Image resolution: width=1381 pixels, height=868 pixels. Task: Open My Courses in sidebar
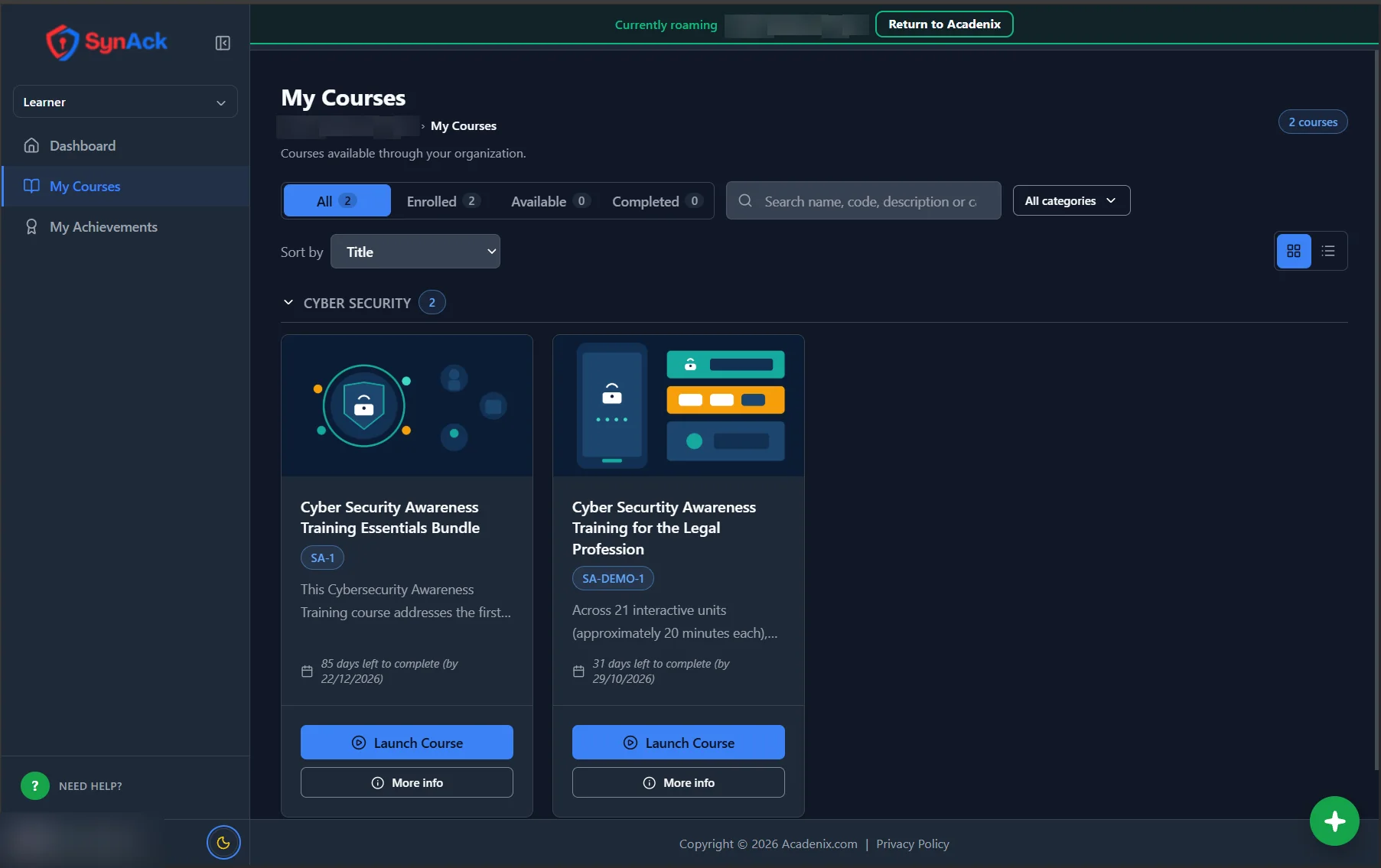click(125, 186)
